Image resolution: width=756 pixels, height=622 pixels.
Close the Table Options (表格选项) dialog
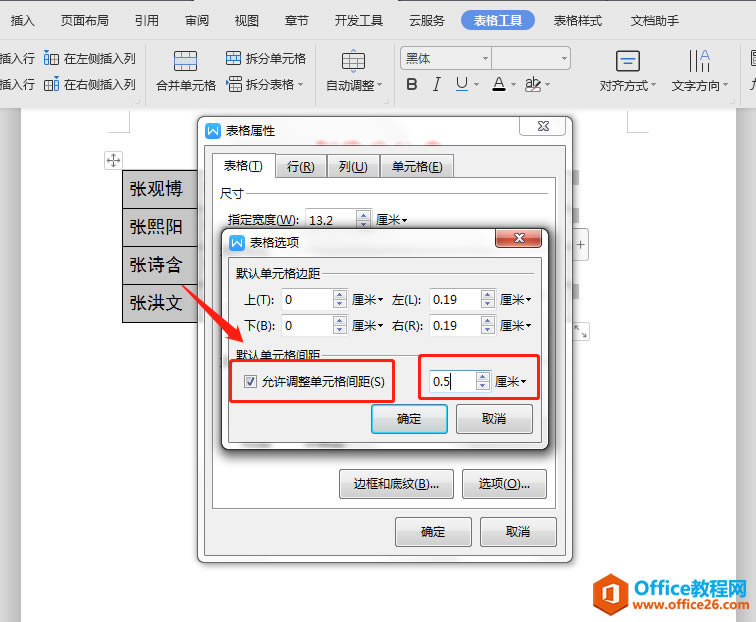[x=519, y=238]
